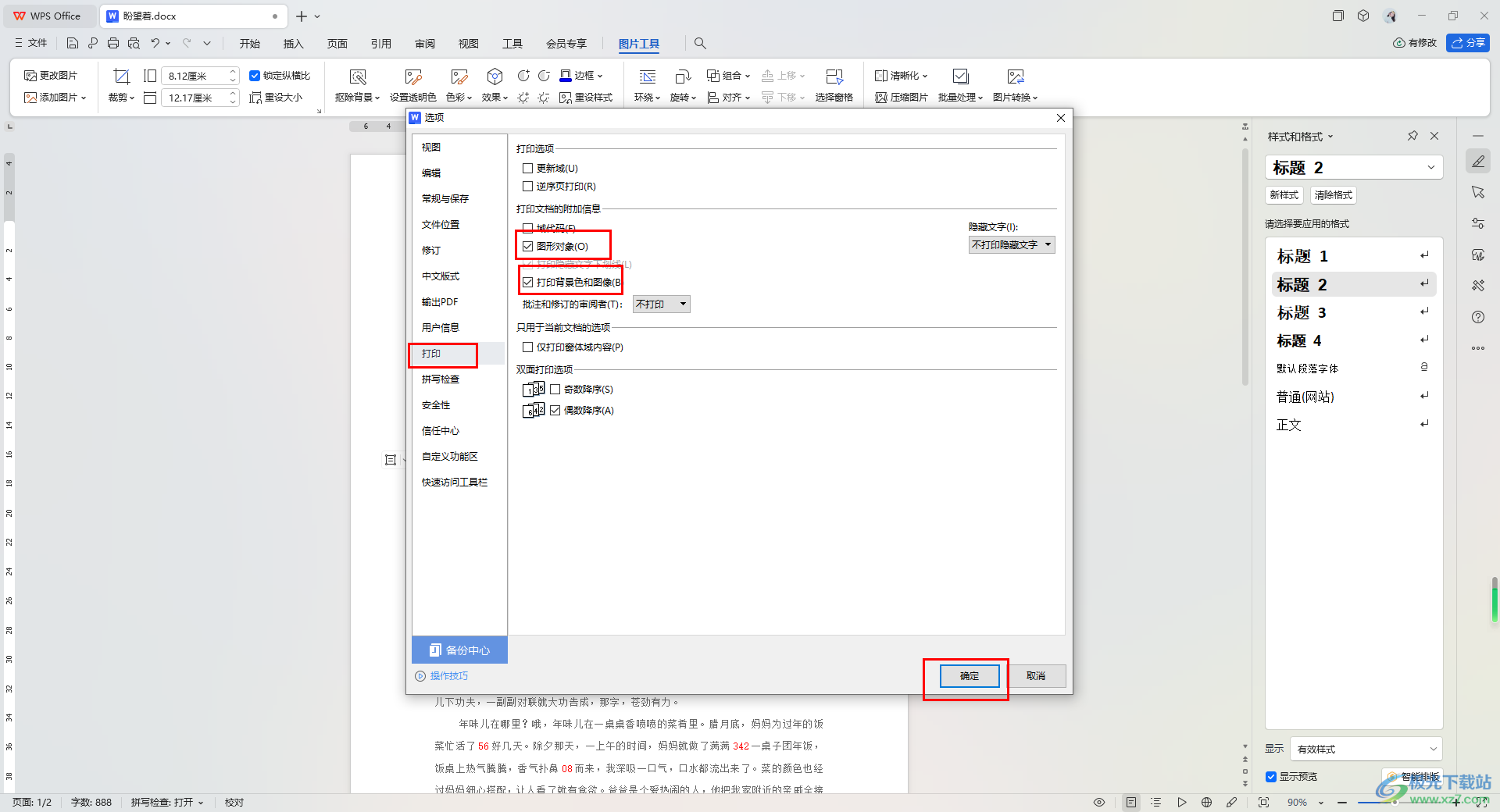The height and width of the screenshot is (812, 1500).
Task: Click the web layout globe icon in status bar
Action: tap(1206, 802)
